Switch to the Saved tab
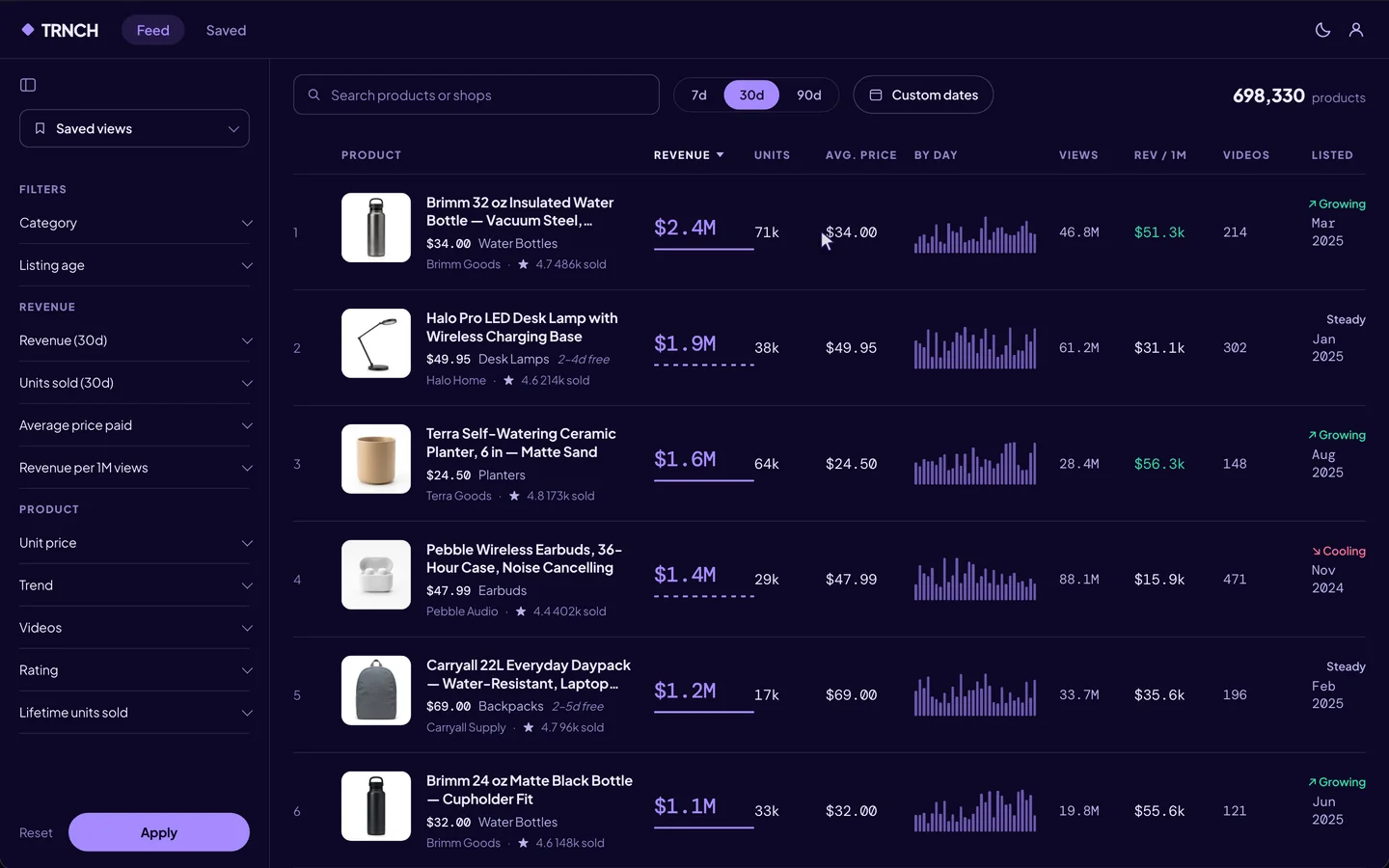This screenshot has width=1389, height=868. [x=226, y=30]
